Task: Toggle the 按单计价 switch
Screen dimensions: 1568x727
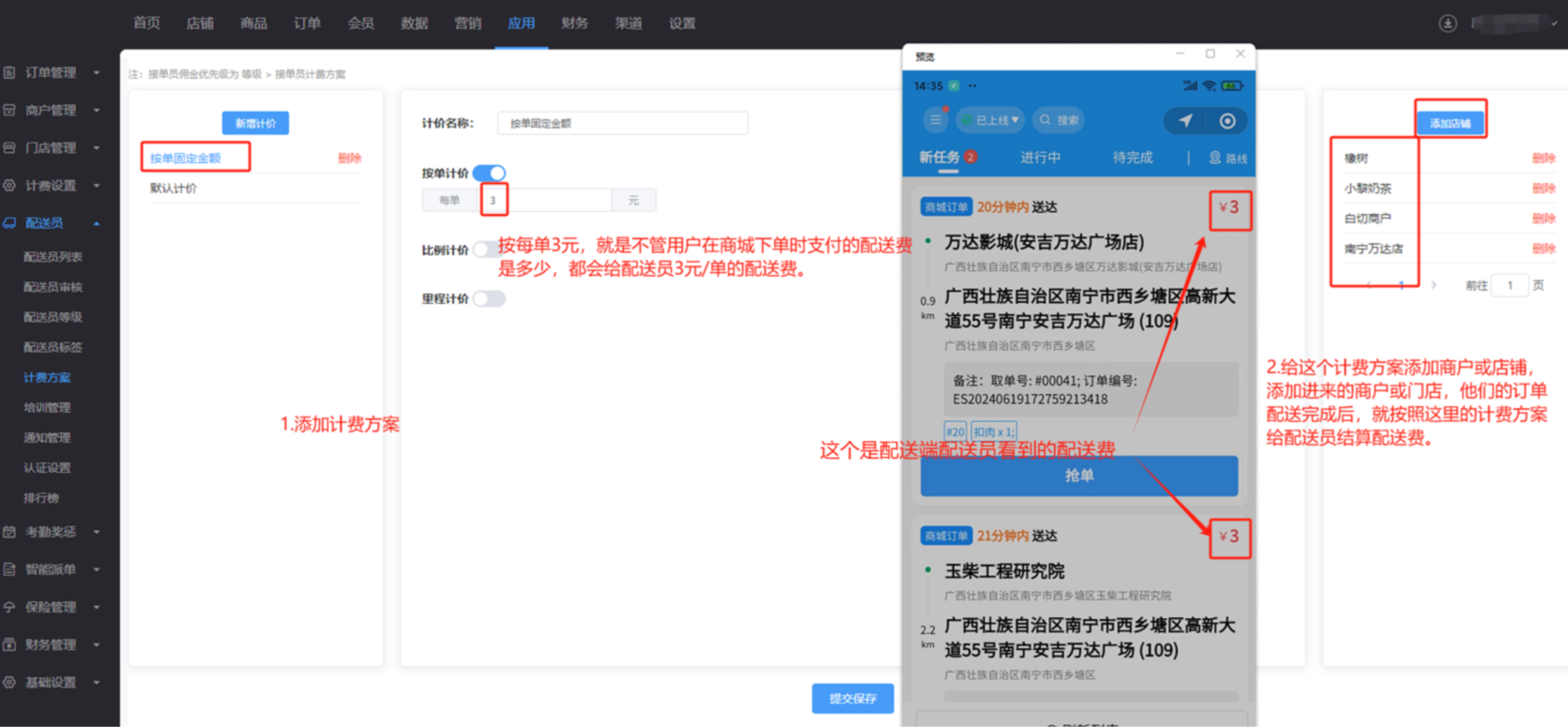Action: (489, 173)
